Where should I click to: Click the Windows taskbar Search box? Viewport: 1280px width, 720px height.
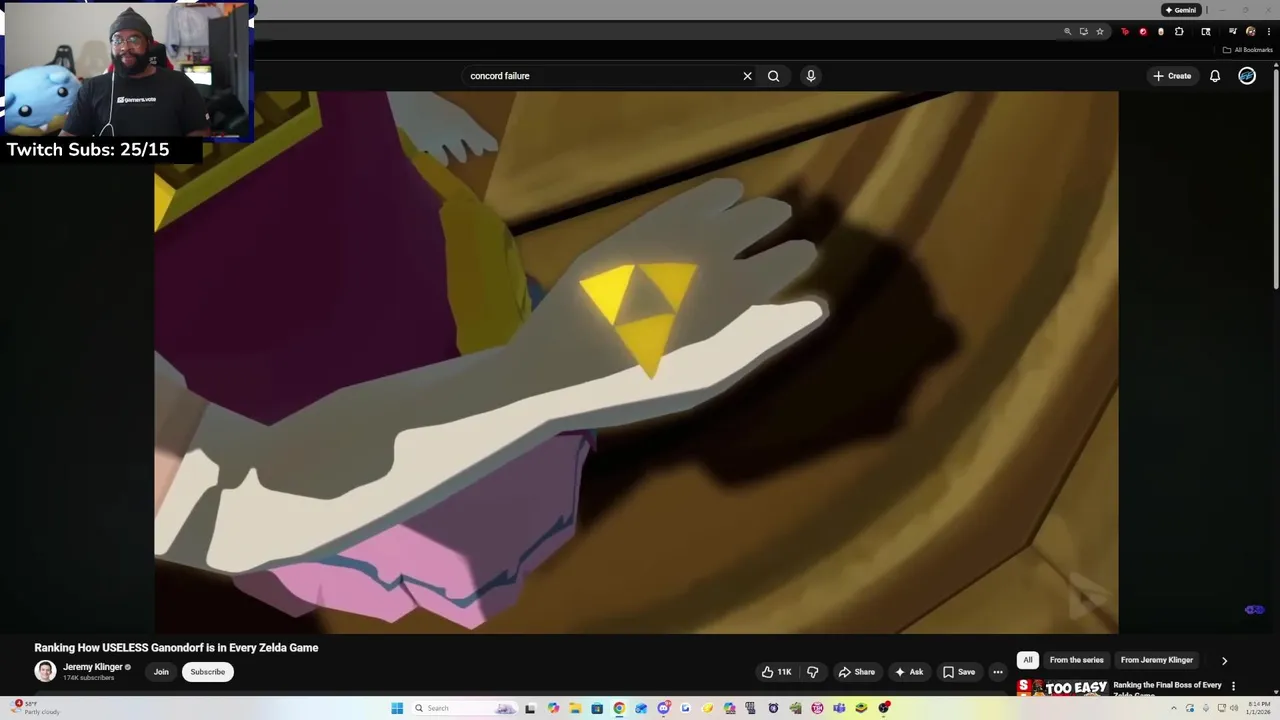pos(466,708)
